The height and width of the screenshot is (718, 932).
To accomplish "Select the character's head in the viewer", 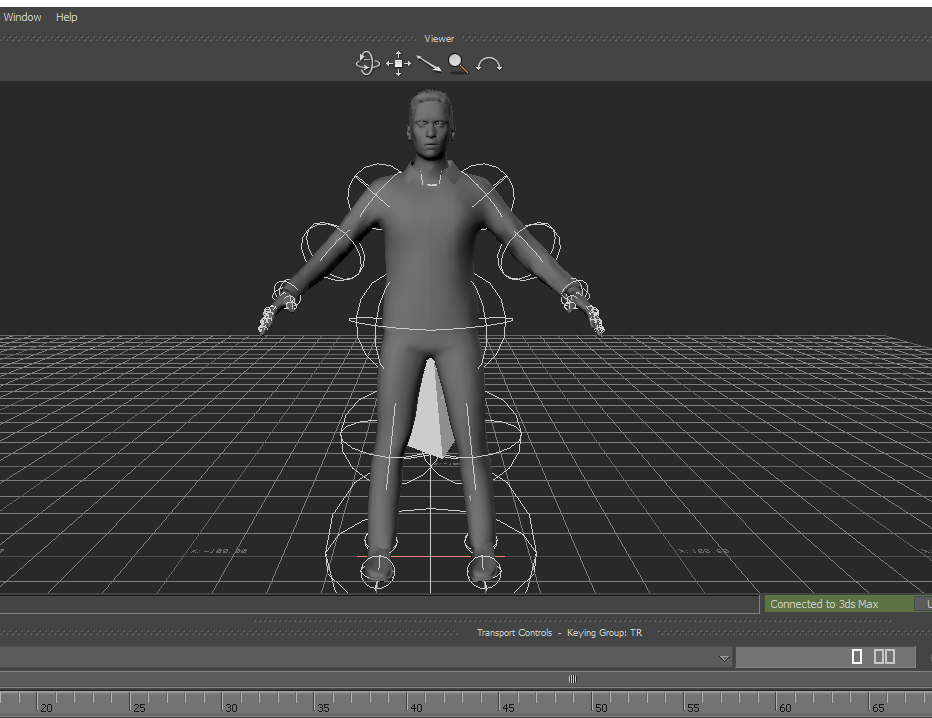I will pyautogui.click(x=430, y=125).
